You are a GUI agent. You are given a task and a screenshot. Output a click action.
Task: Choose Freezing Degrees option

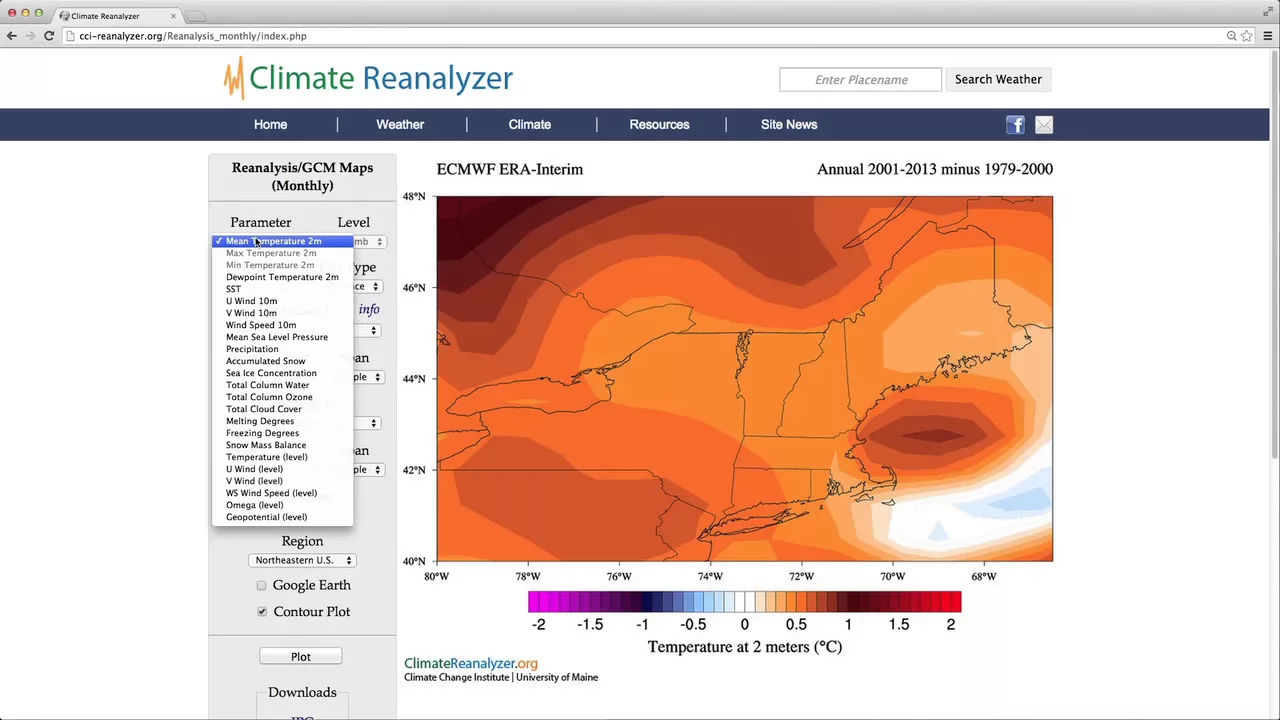[x=282, y=433]
